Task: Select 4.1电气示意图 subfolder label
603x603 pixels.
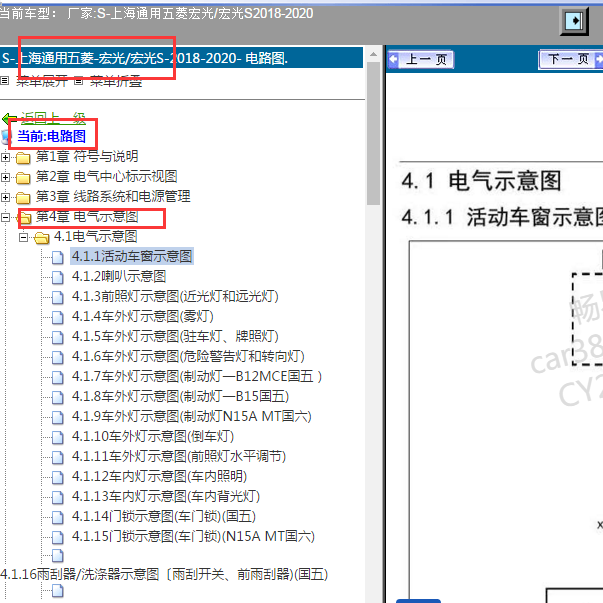Action: 96,237
